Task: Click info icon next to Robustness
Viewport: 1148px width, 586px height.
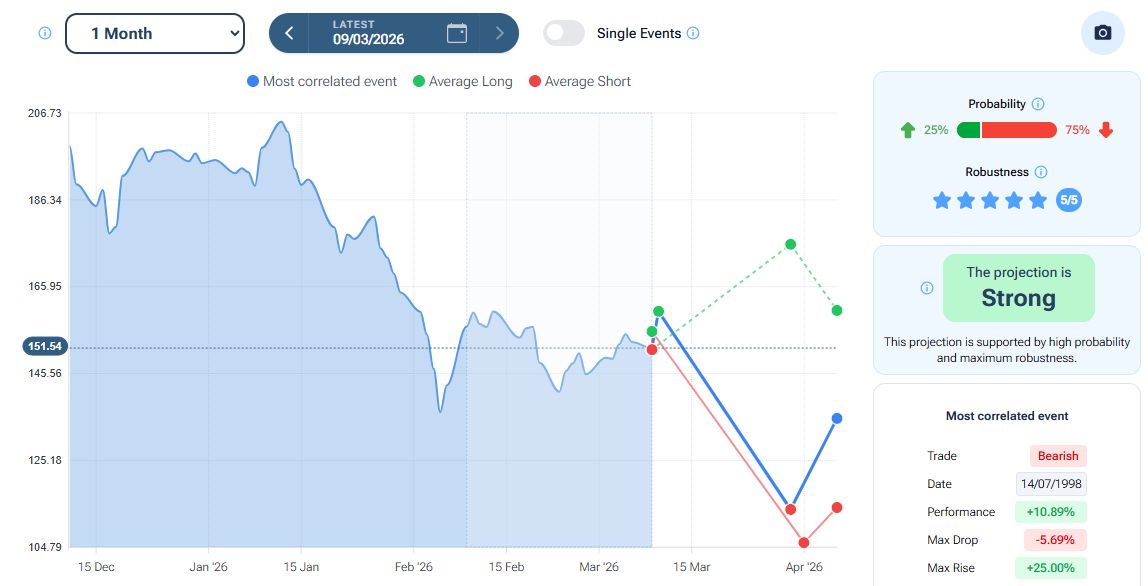Action: [x=1041, y=172]
